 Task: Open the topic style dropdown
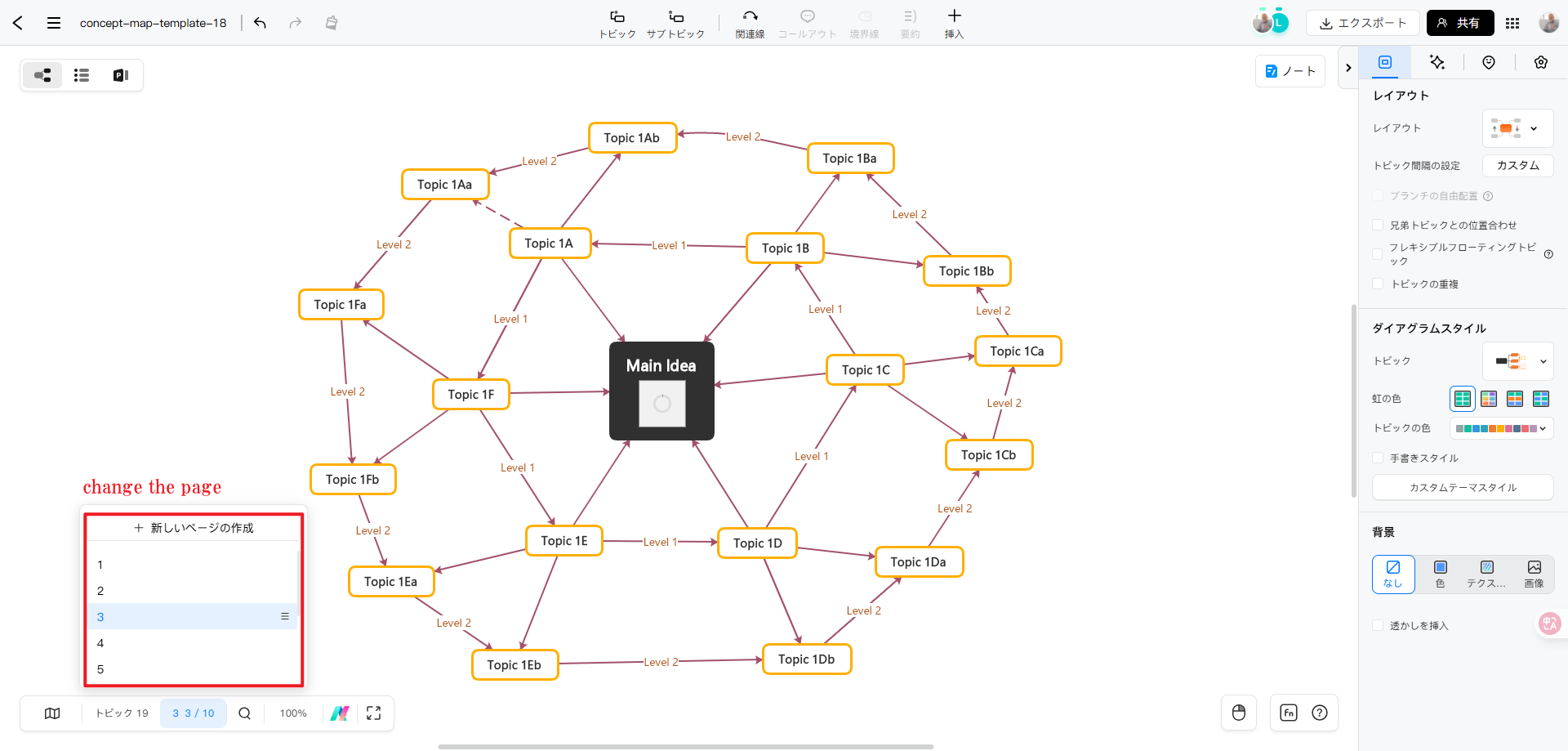[1517, 361]
